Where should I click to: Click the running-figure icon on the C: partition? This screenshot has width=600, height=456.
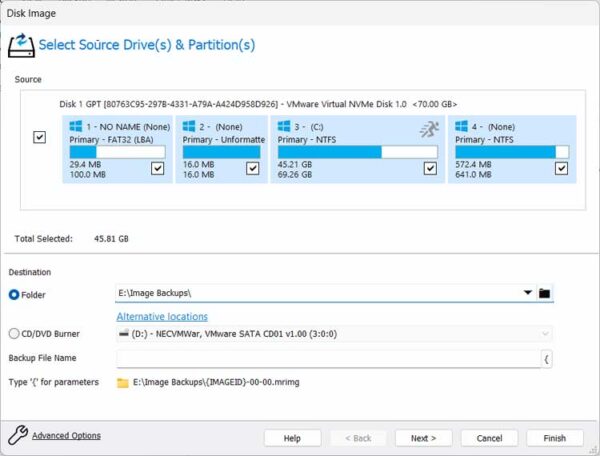(428, 128)
